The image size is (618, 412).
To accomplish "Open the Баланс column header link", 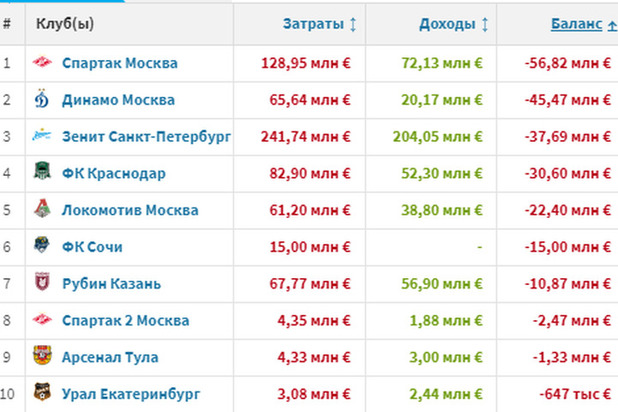I will click(576, 24).
